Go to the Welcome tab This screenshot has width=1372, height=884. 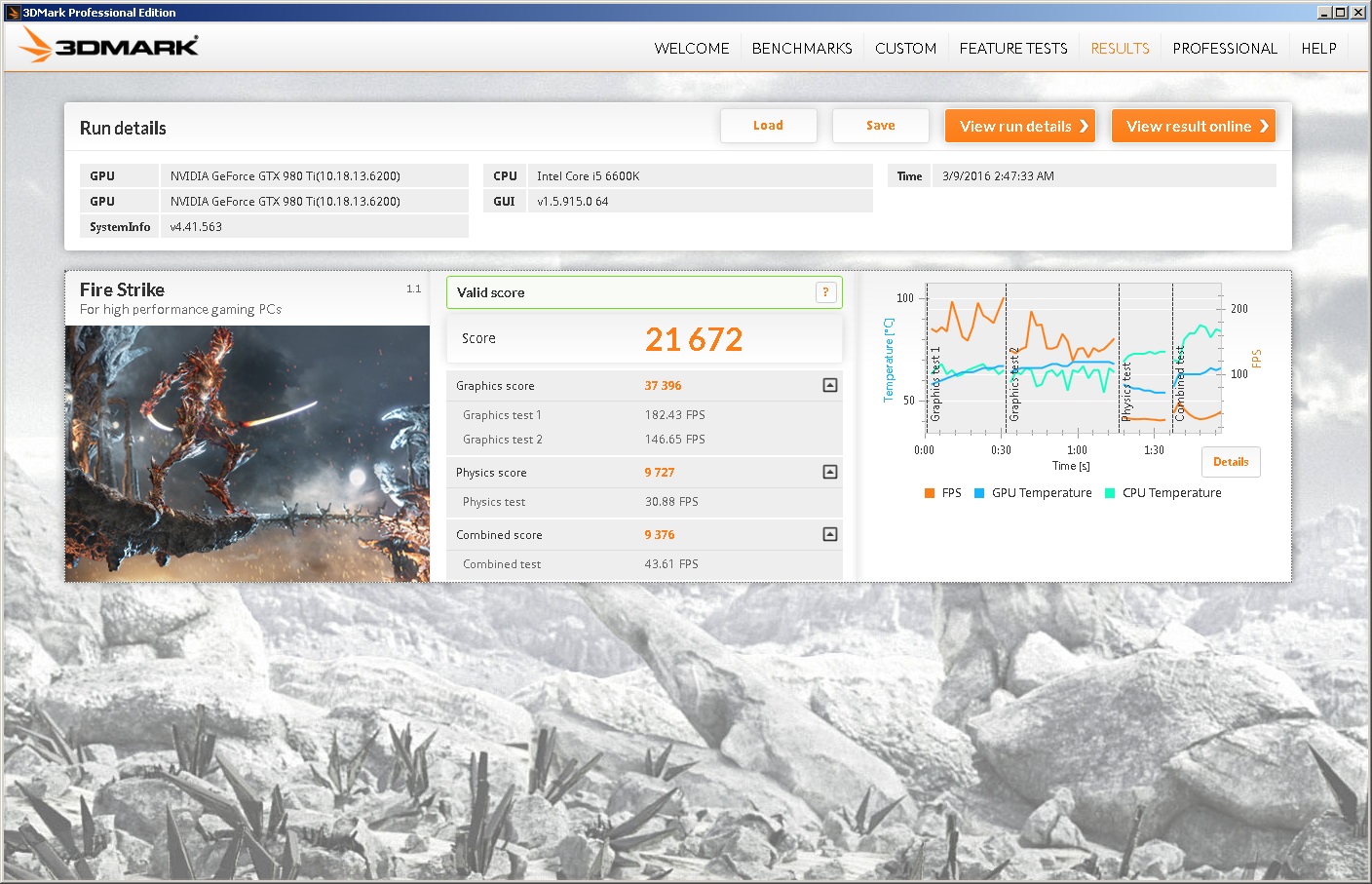tap(692, 48)
